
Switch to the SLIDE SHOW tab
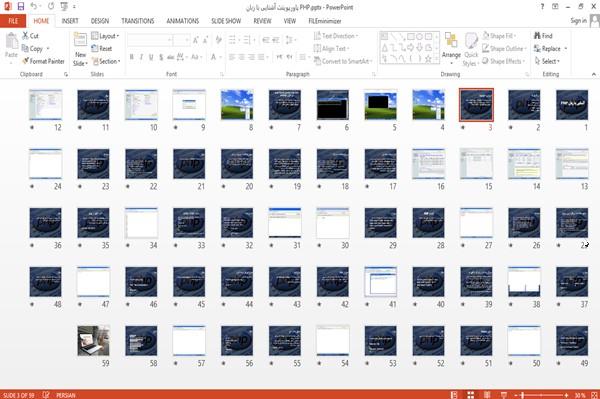(226, 21)
